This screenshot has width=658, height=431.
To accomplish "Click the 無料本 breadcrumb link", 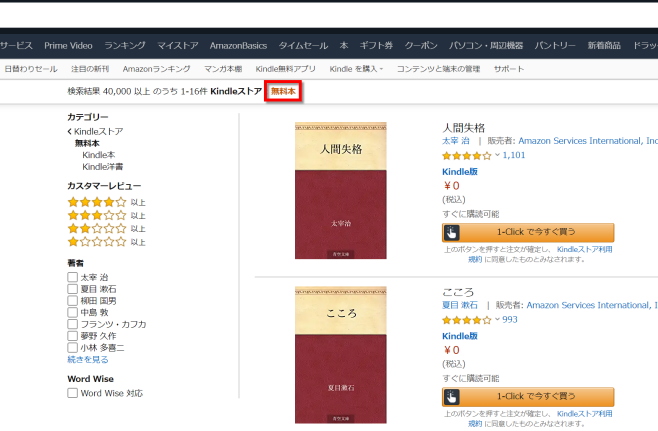I will click(x=283, y=91).
